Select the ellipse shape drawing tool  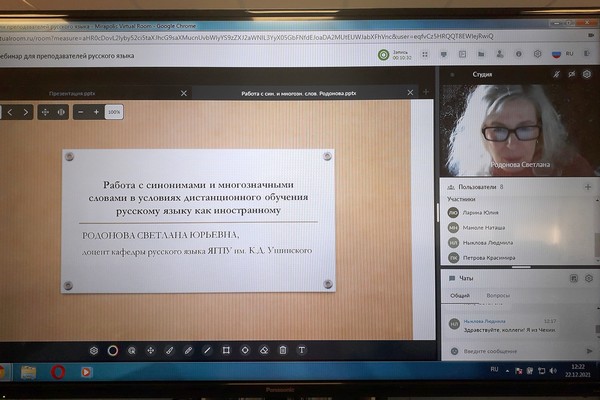click(245, 351)
